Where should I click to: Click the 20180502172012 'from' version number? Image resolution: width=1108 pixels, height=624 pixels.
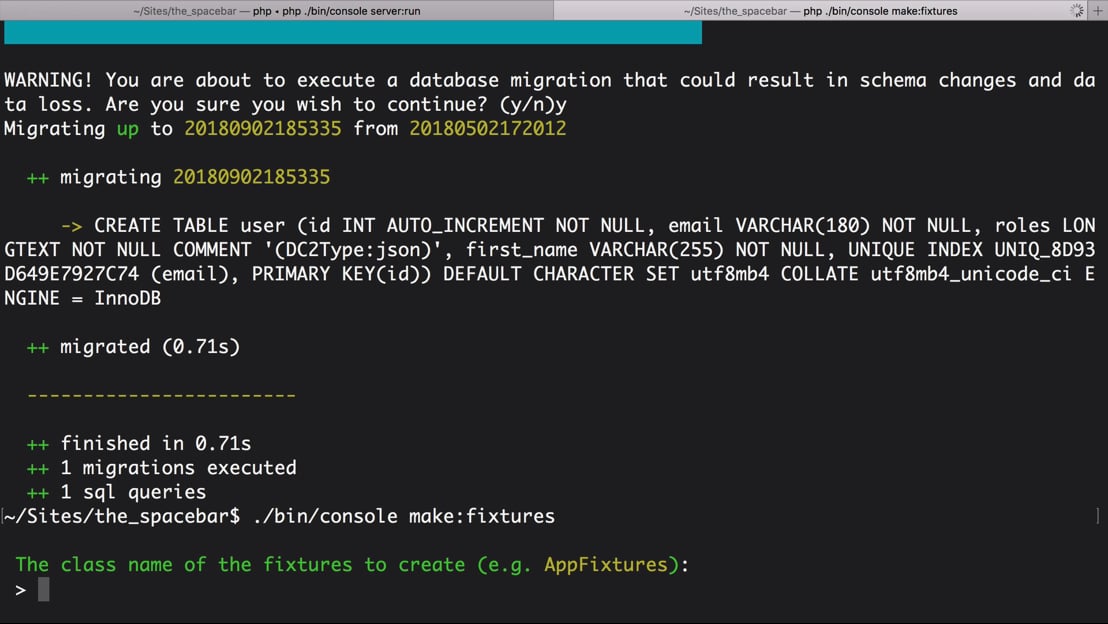point(488,129)
